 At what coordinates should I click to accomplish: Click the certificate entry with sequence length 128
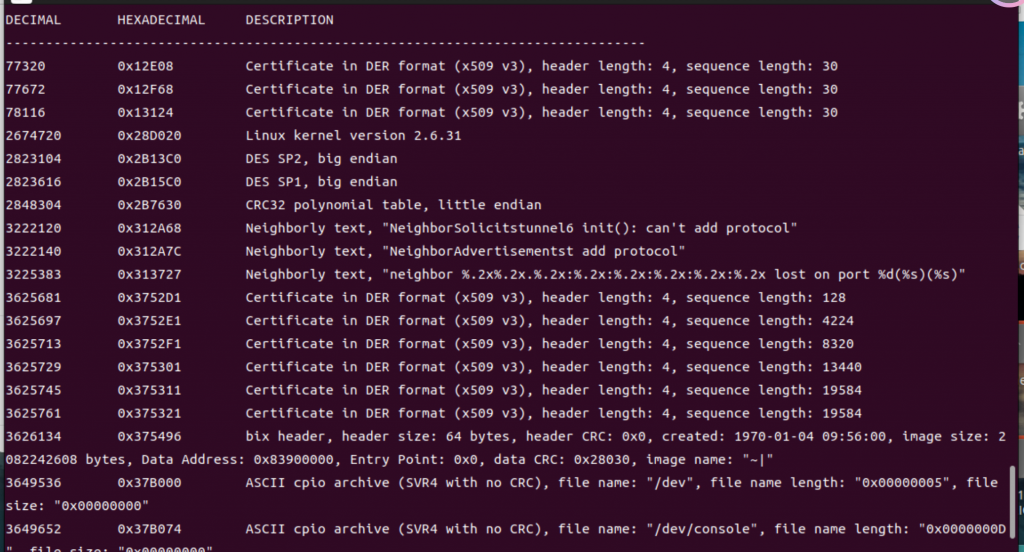(545, 297)
